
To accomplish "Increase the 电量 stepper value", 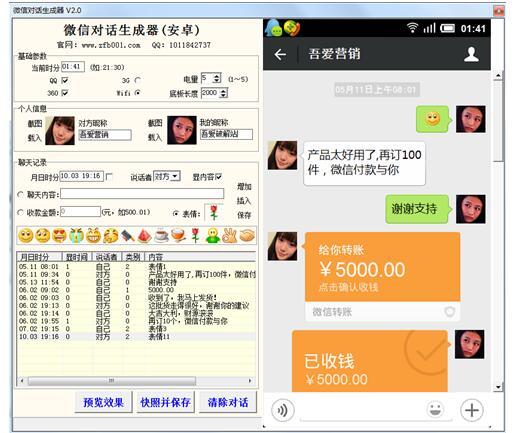I will (x=217, y=76).
